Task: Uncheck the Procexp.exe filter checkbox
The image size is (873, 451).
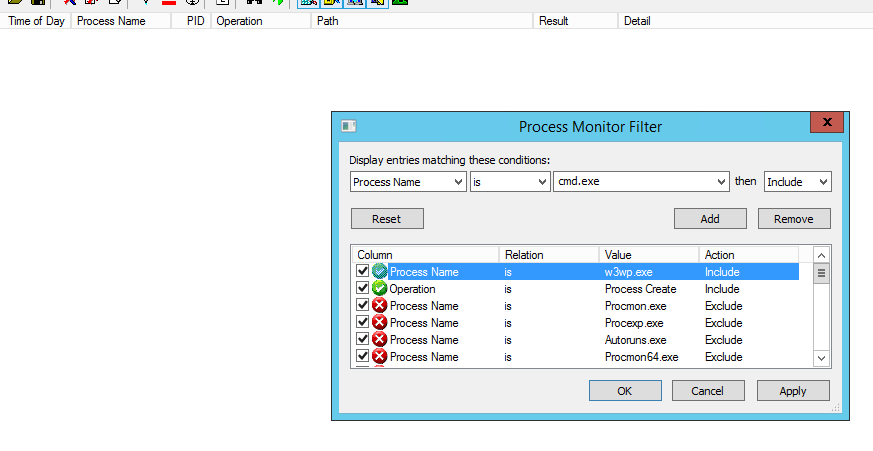Action: (x=362, y=323)
